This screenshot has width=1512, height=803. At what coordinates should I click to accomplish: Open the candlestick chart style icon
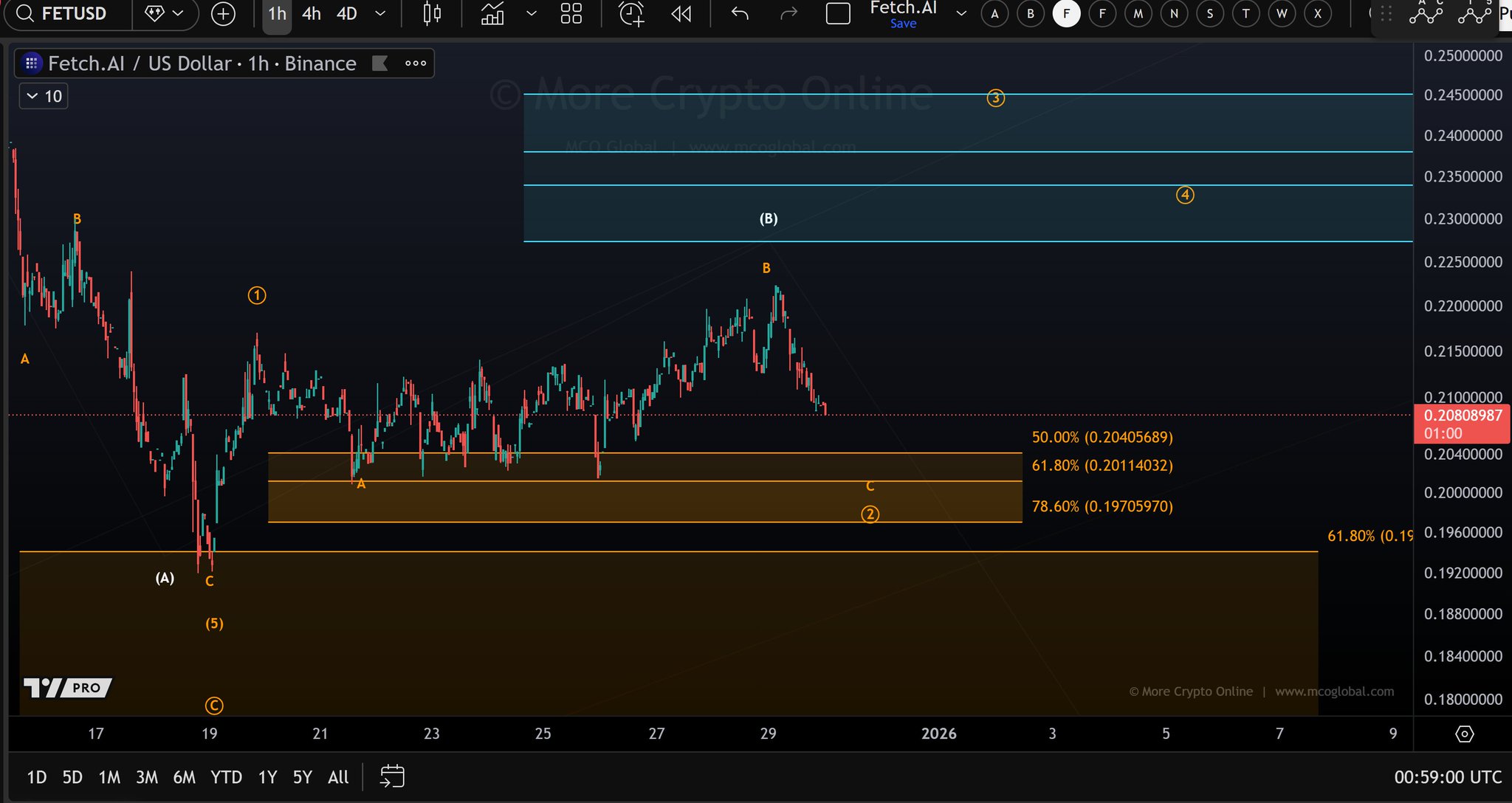[x=432, y=13]
